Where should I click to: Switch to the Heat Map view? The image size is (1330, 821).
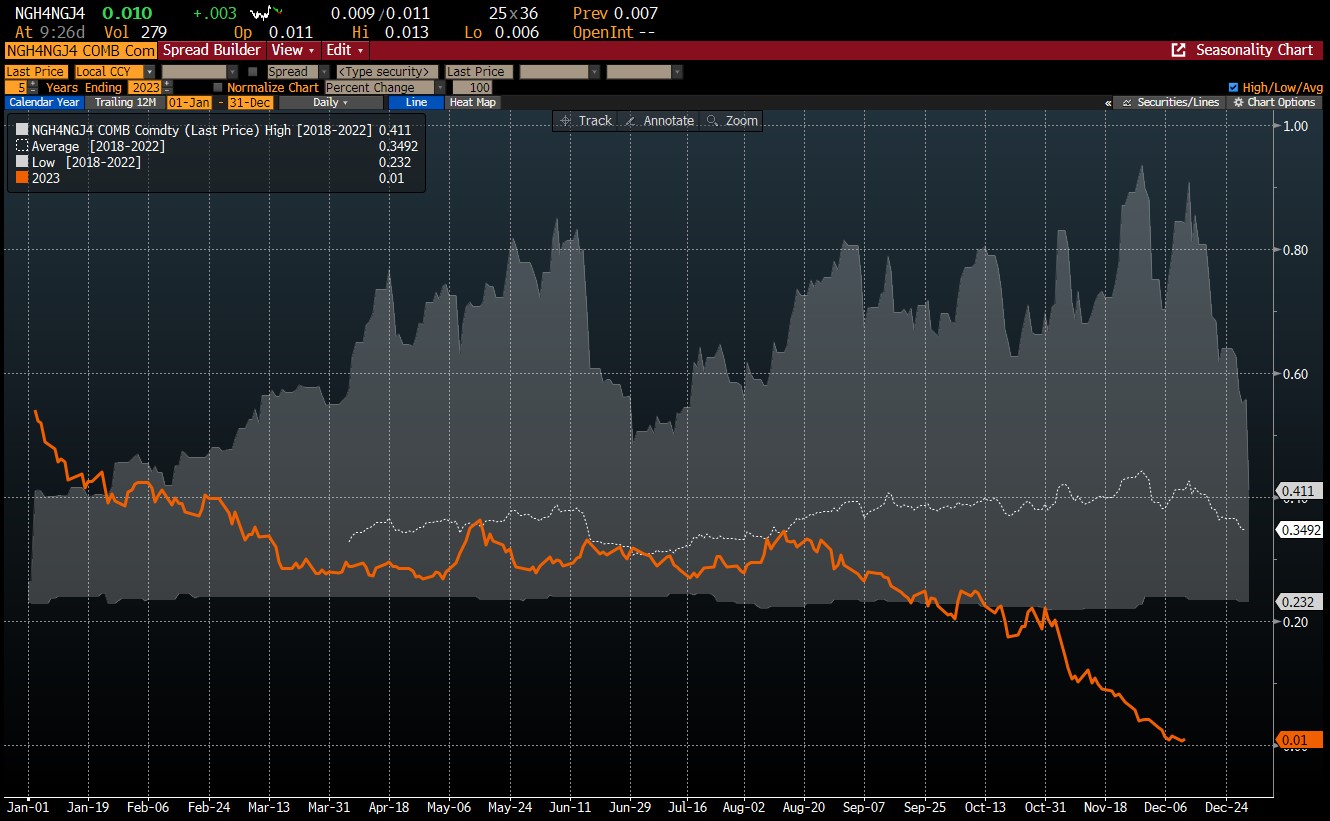tap(472, 102)
